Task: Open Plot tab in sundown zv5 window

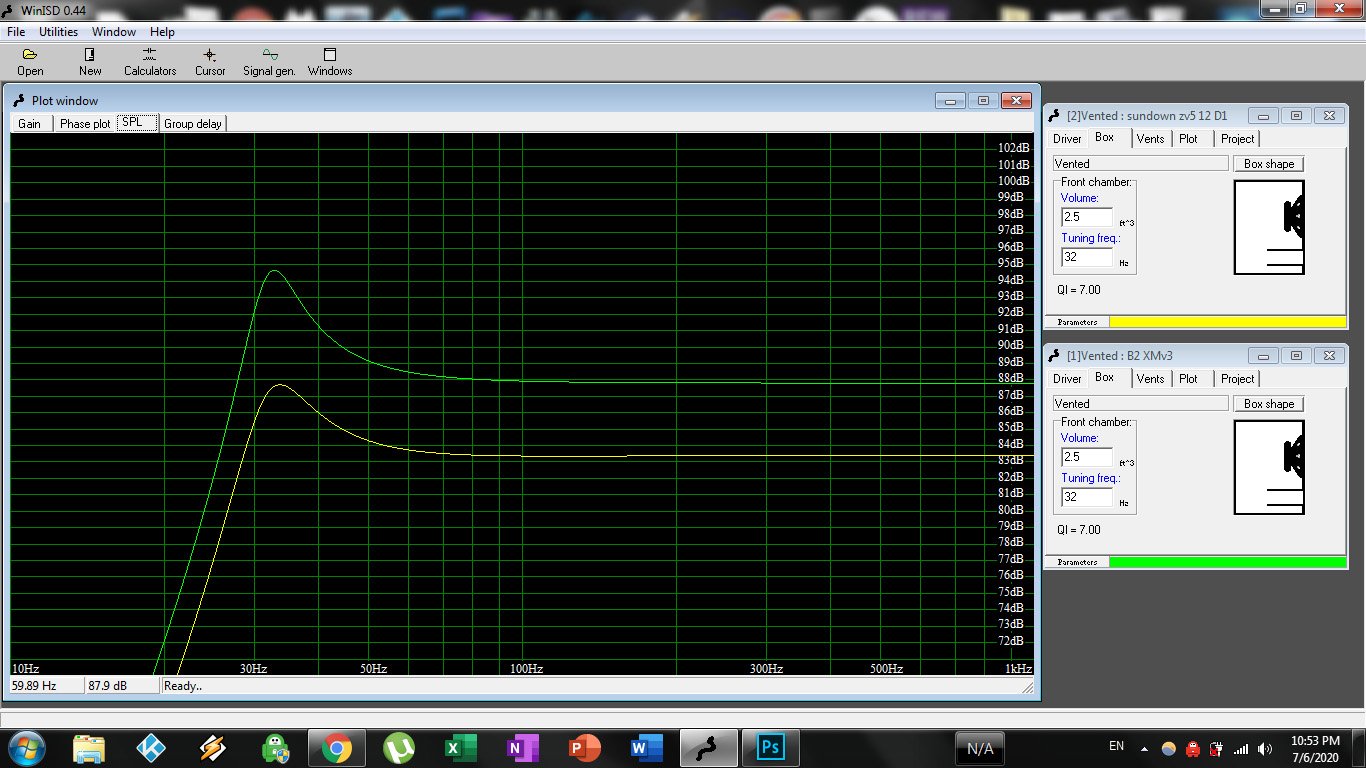Action: click(1188, 139)
